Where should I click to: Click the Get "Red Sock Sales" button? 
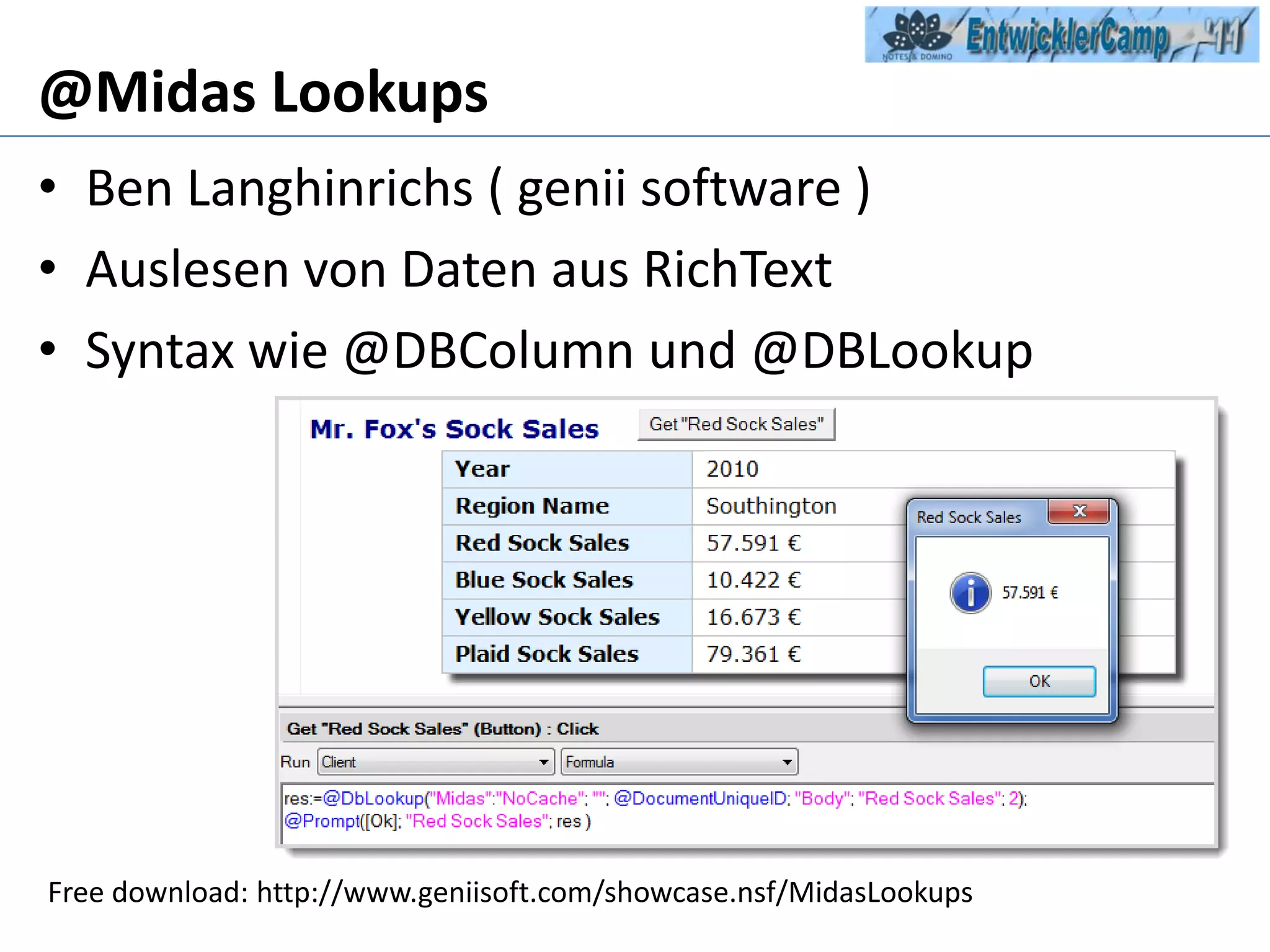pyautogui.click(x=736, y=425)
